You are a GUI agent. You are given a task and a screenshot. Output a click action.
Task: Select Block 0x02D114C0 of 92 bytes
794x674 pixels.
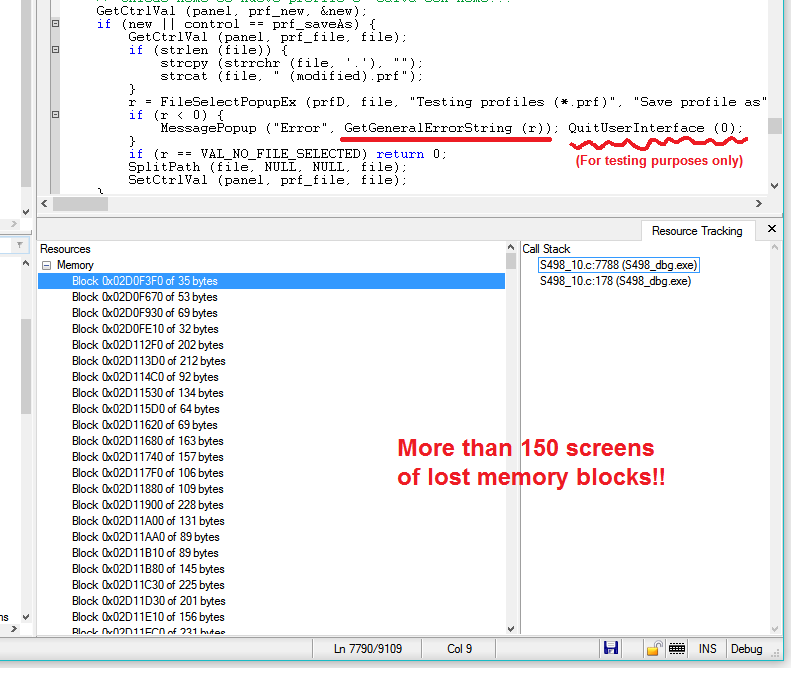146,379
